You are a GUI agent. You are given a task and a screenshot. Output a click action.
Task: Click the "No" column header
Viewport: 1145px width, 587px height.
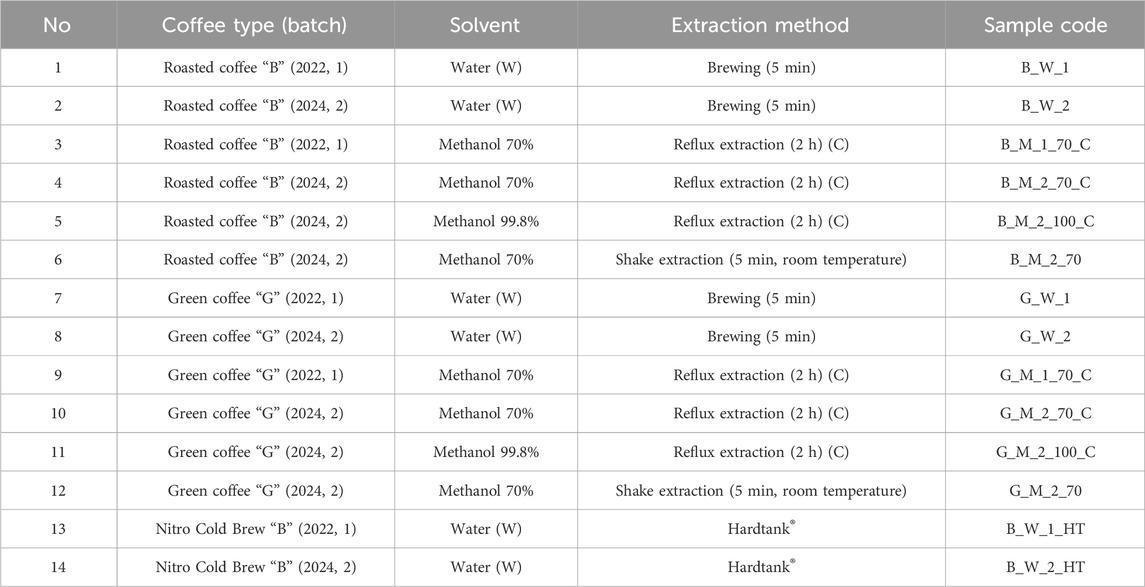pos(57,25)
